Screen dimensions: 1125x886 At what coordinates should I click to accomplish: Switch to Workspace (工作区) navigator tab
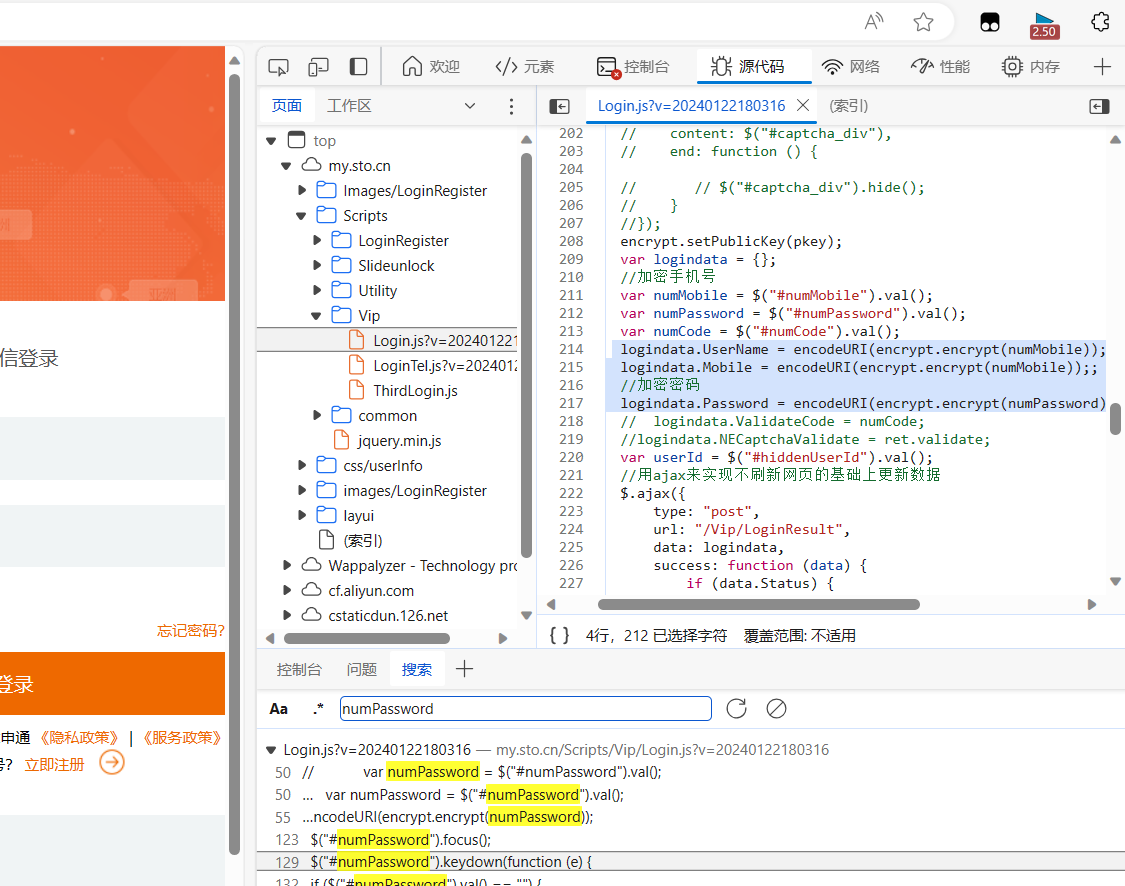[349, 106]
